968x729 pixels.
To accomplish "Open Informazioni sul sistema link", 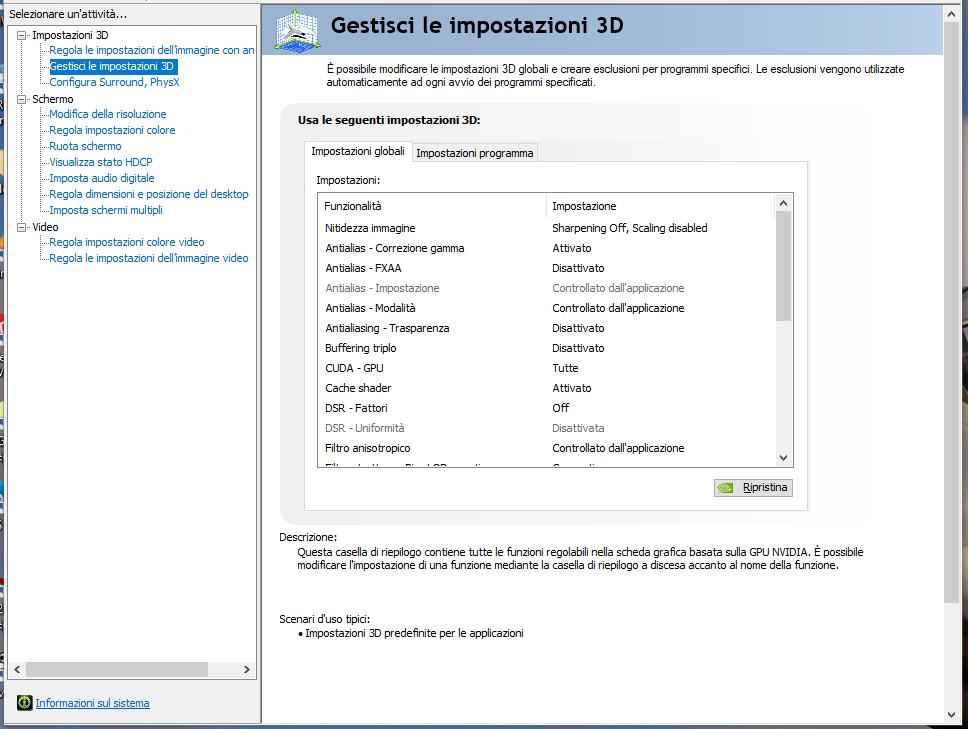I will coord(92,703).
